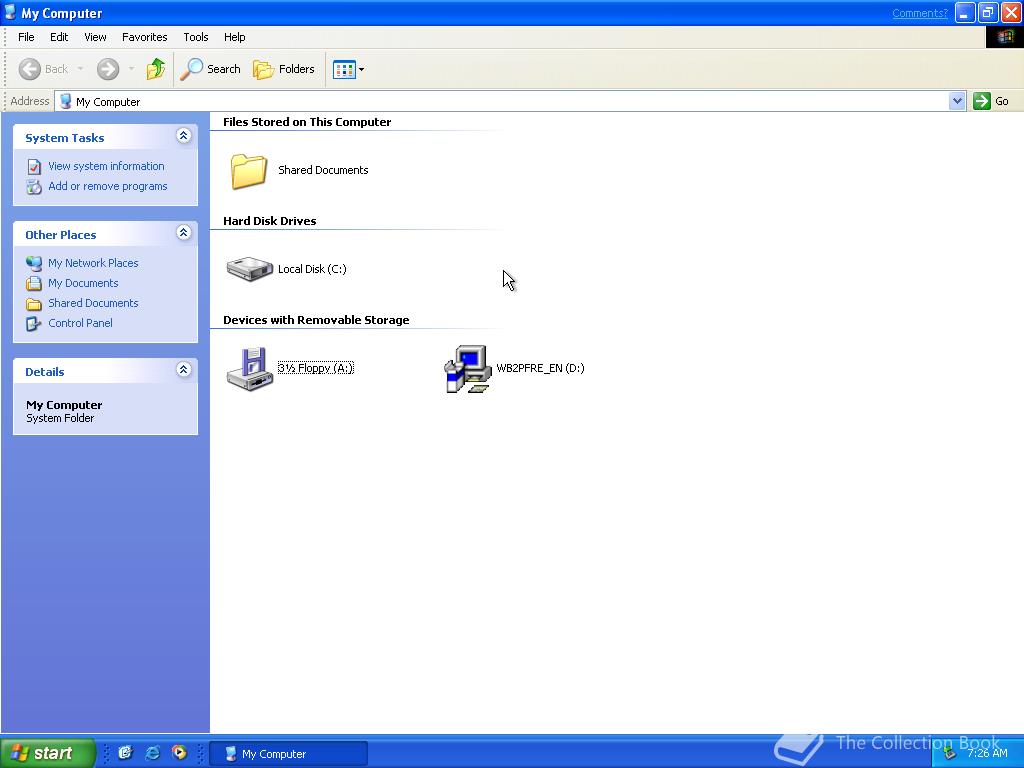Open the View menu
The width and height of the screenshot is (1024, 768).
tap(95, 37)
